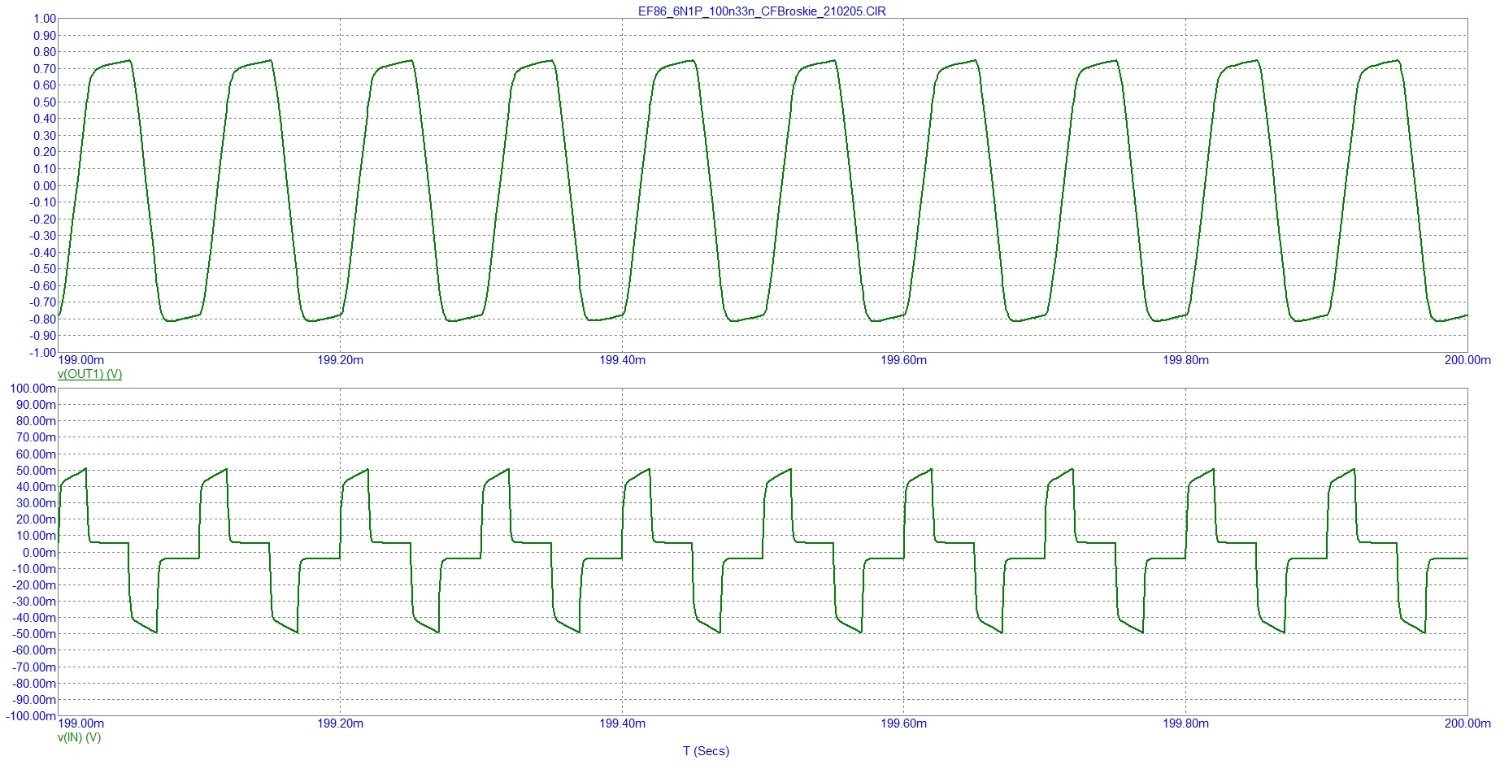Click the 0.00 tick on the v(OUT1) axis
Screen dimensions: 1500x769
44,186
